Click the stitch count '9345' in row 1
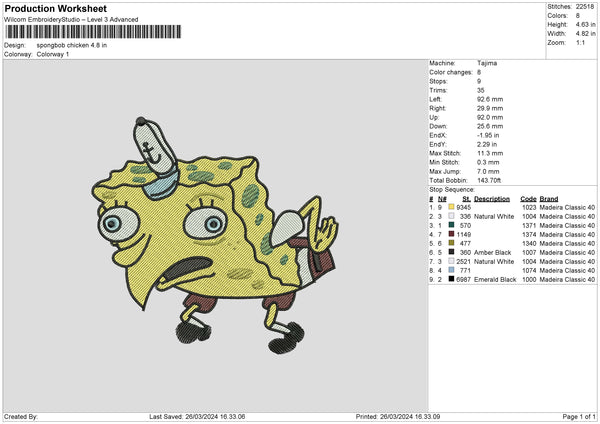The height and width of the screenshot is (424, 600). pos(463,207)
